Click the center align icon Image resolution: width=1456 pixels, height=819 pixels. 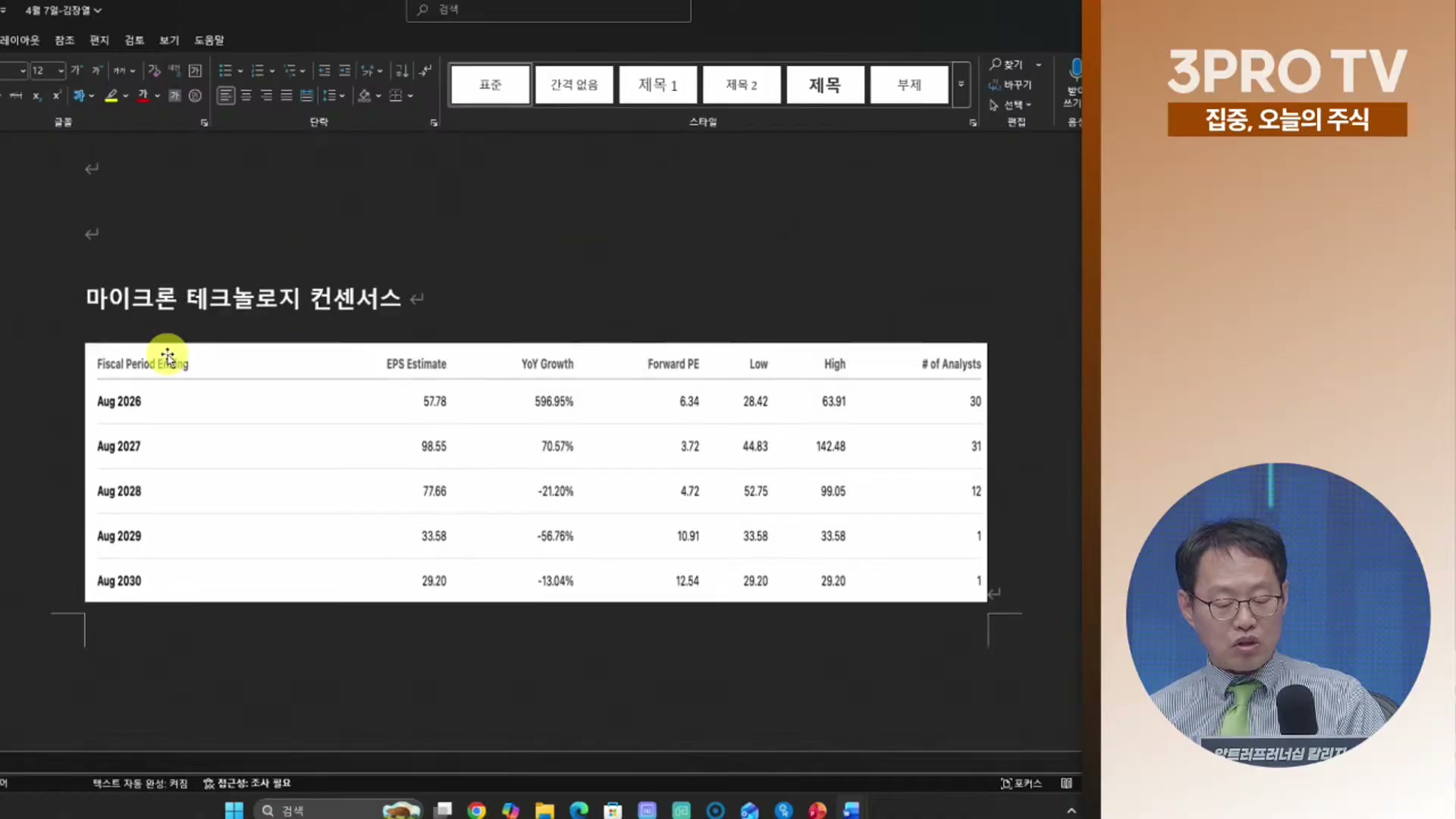click(x=246, y=96)
